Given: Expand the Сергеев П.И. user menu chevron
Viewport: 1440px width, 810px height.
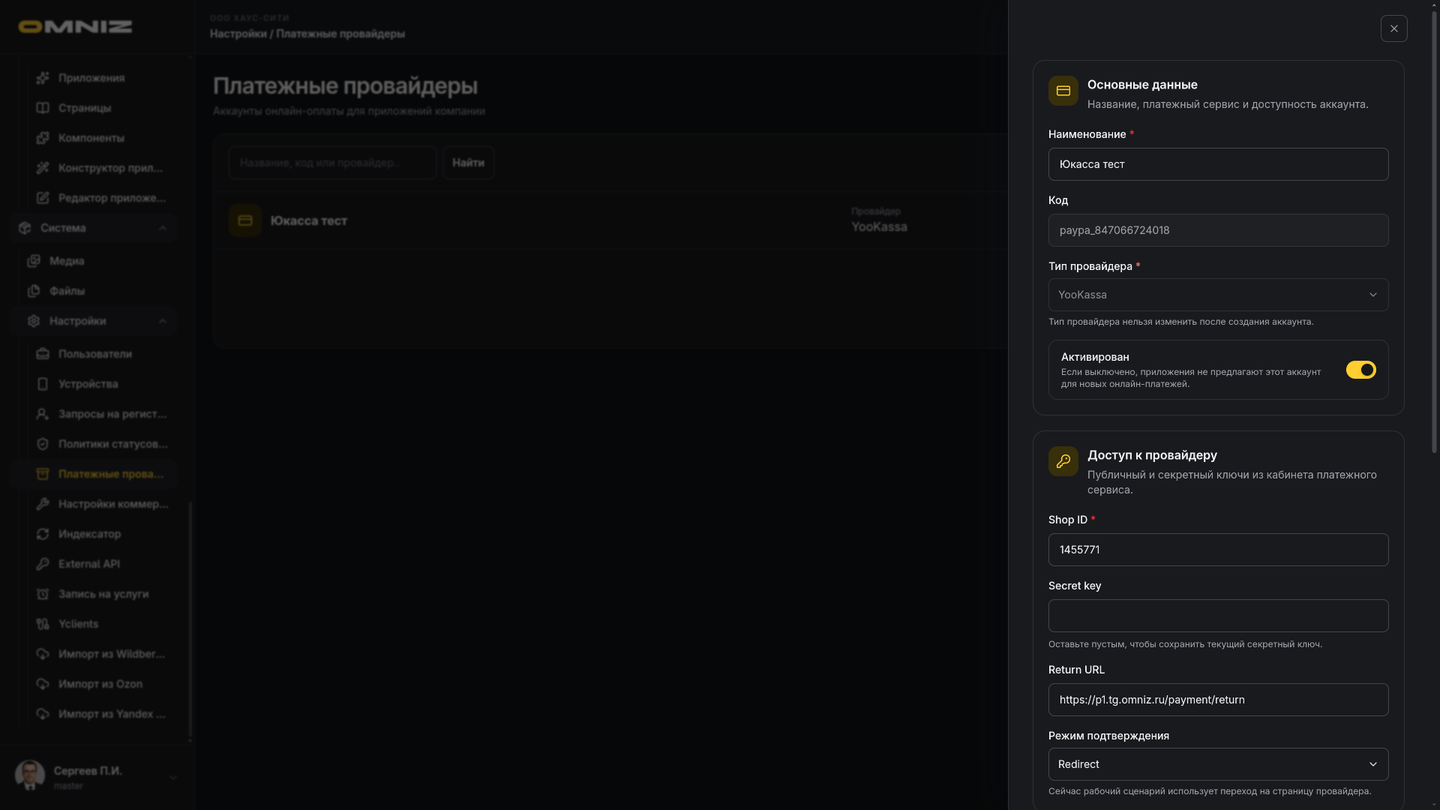Looking at the screenshot, I should 173,777.
